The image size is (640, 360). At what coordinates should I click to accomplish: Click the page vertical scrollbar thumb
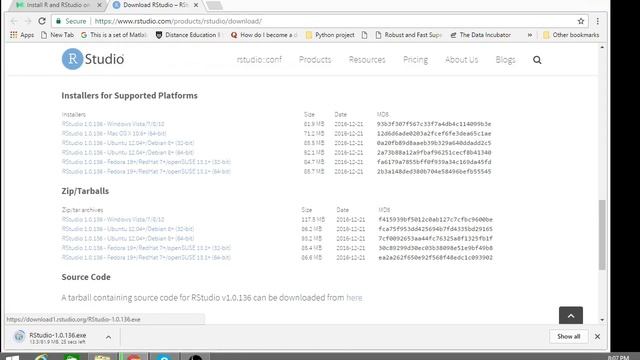point(602,235)
